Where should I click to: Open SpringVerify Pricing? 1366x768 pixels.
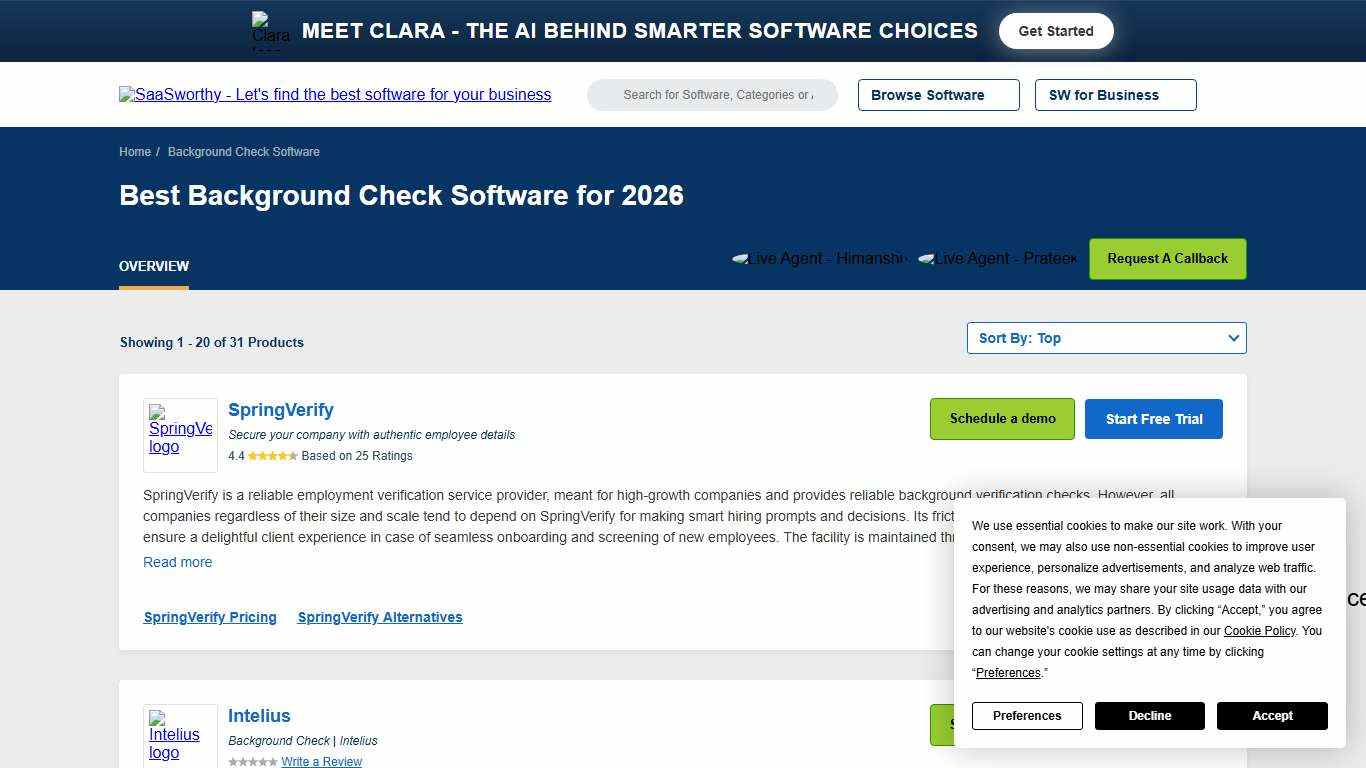[210, 617]
